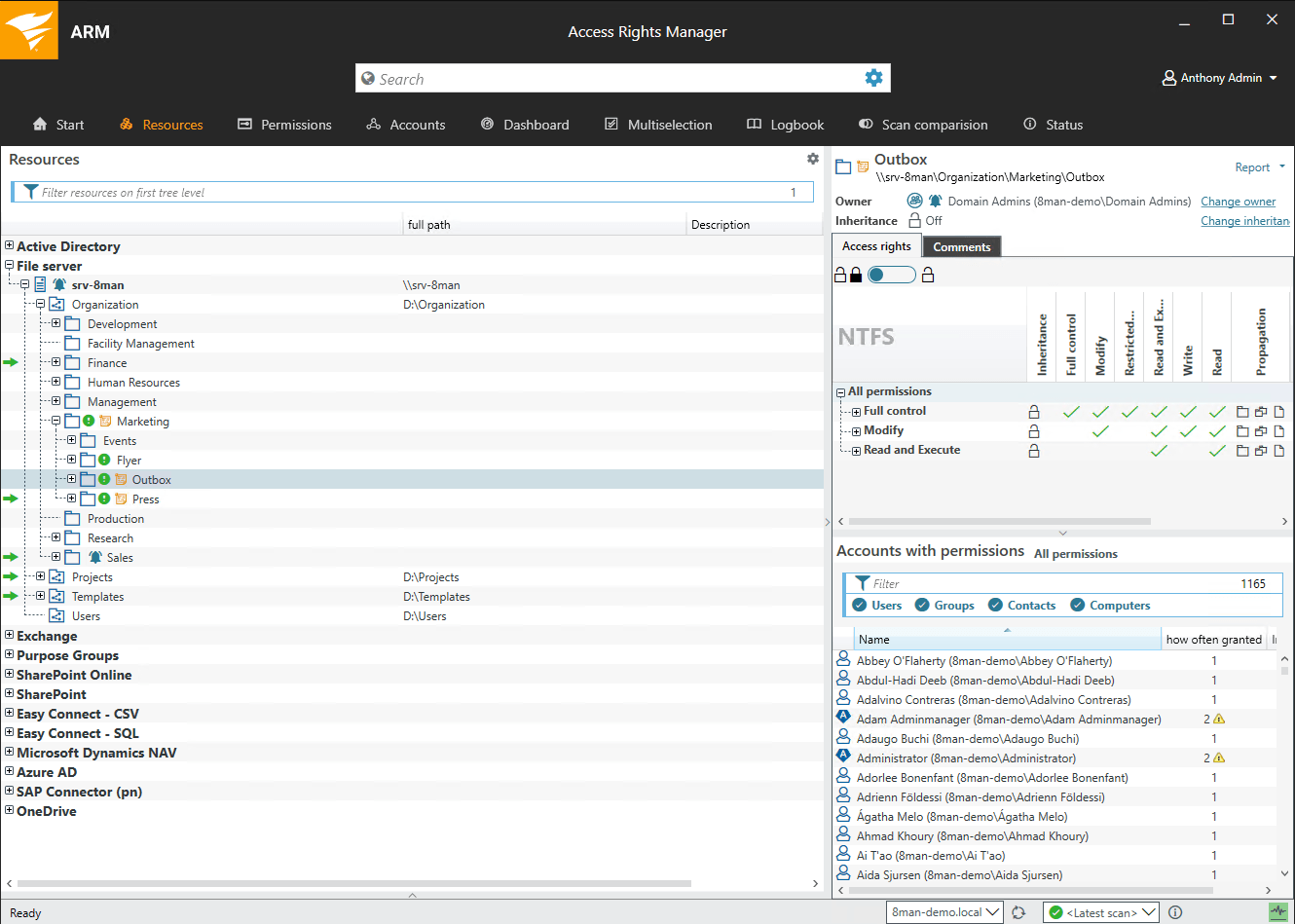Click the lock icon beside Full control row
The image size is (1295, 924).
[x=1034, y=411]
